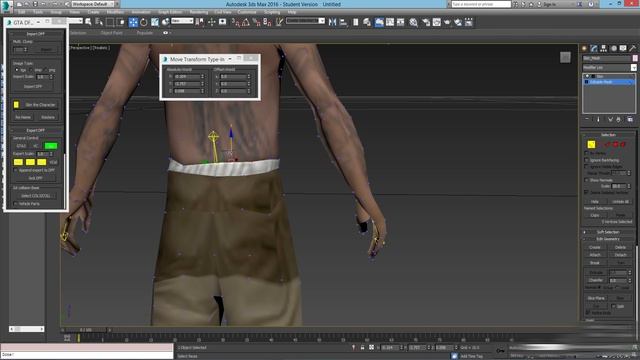Switch to the Hierarchy command panel
This screenshot has width=640, height=360.
click(604, 48)
